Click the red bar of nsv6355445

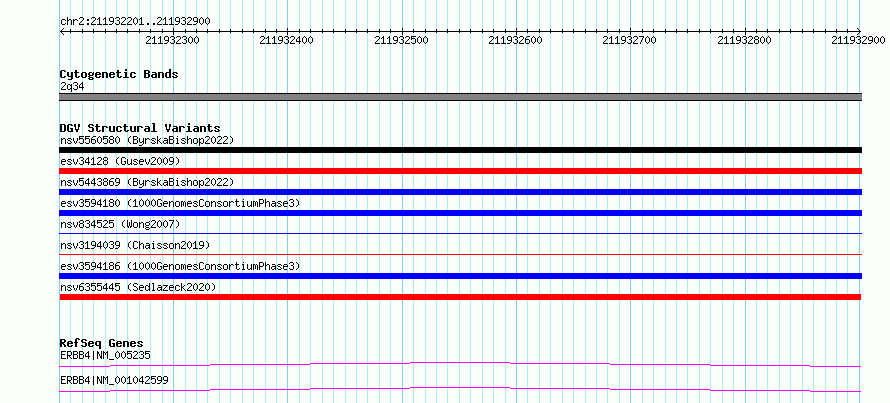460,297
